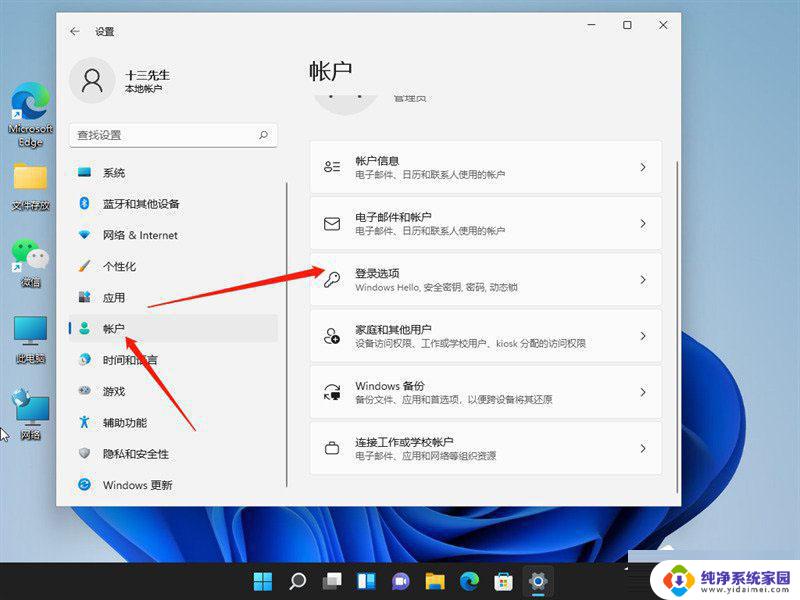
Task: Expand the 电子邮件和帐户 row chevron
Action: [643, 223]
